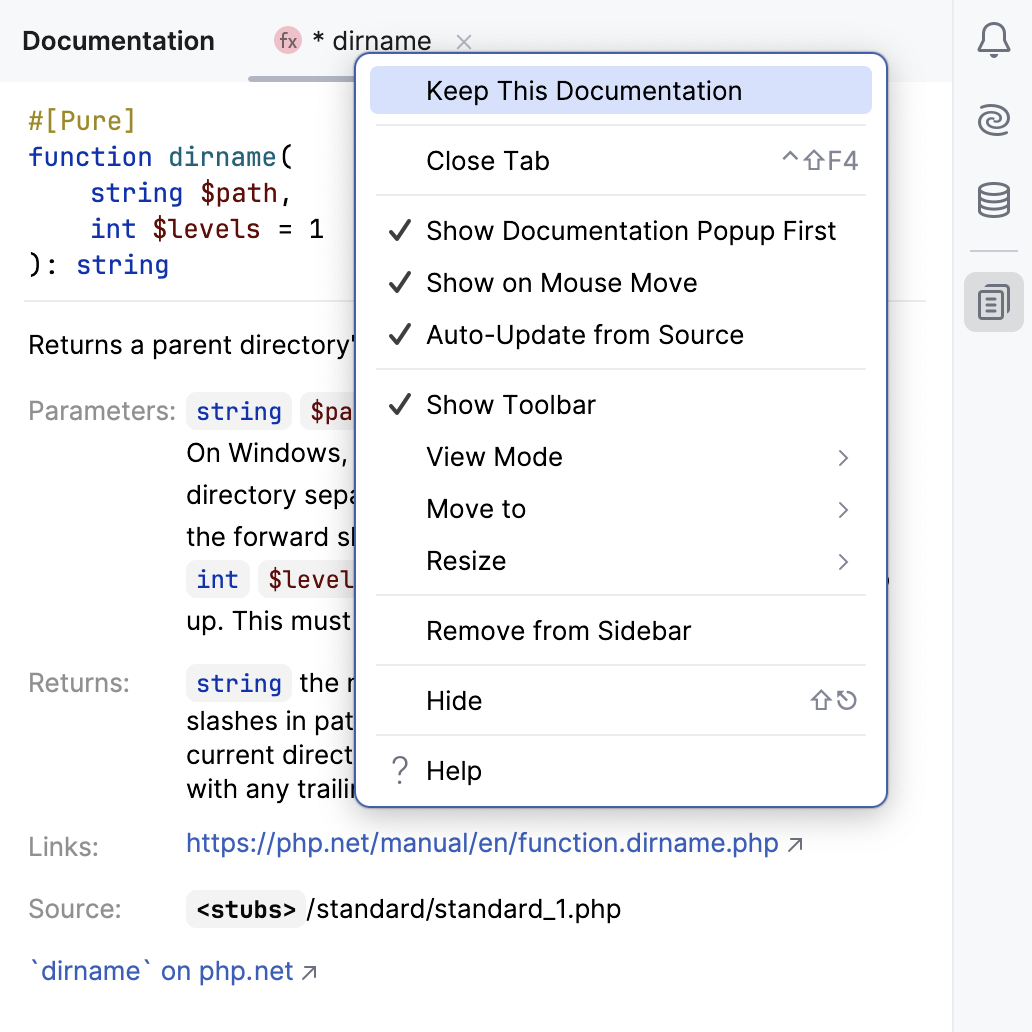Expand the View Mode submenu

(494, 456)
